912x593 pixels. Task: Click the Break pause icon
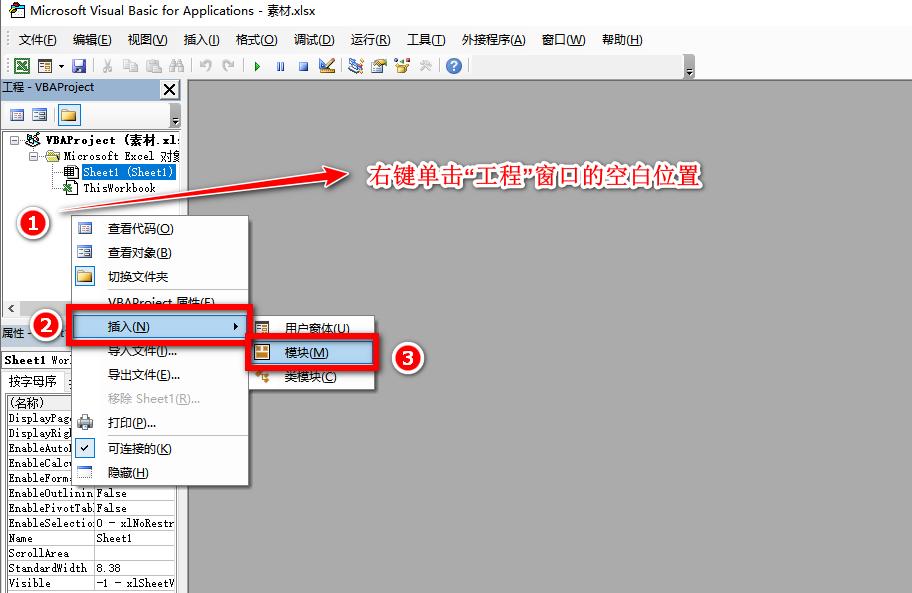click(280, 66)
